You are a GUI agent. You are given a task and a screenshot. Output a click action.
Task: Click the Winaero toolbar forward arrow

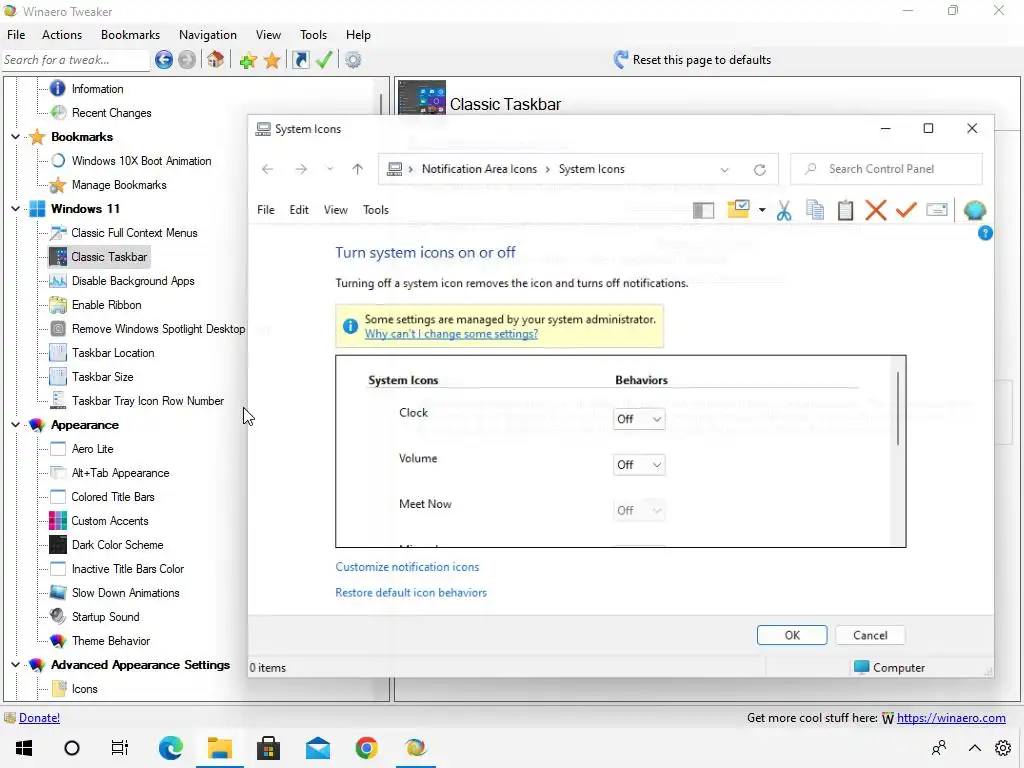click(187, 60)
